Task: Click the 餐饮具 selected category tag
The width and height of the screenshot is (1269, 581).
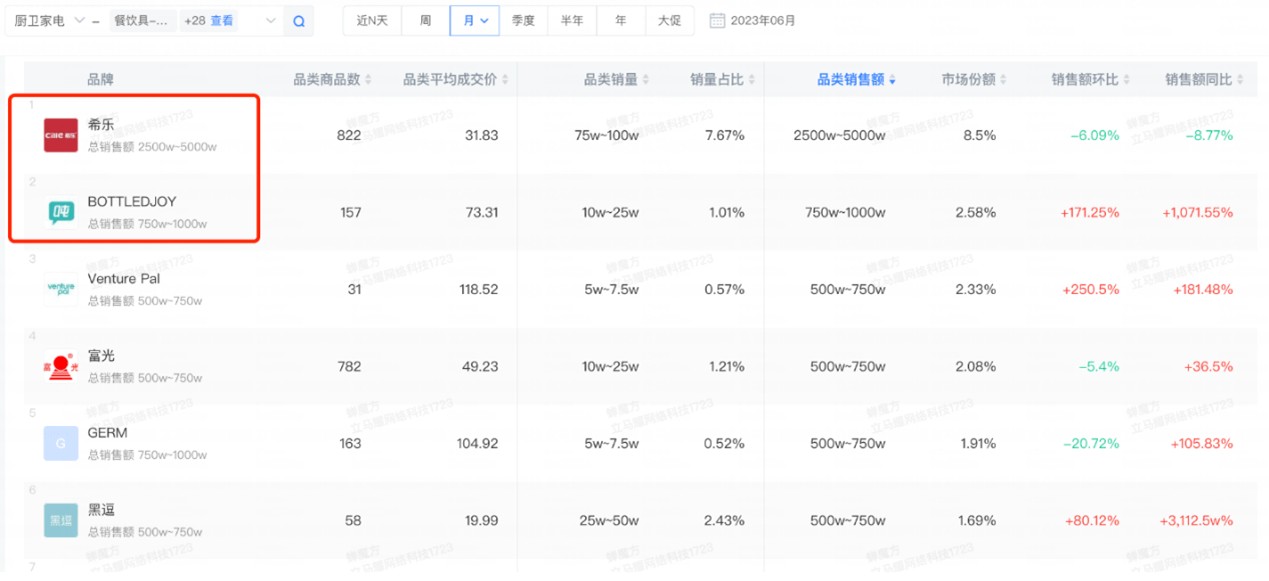Action: (x=144, y=20)
